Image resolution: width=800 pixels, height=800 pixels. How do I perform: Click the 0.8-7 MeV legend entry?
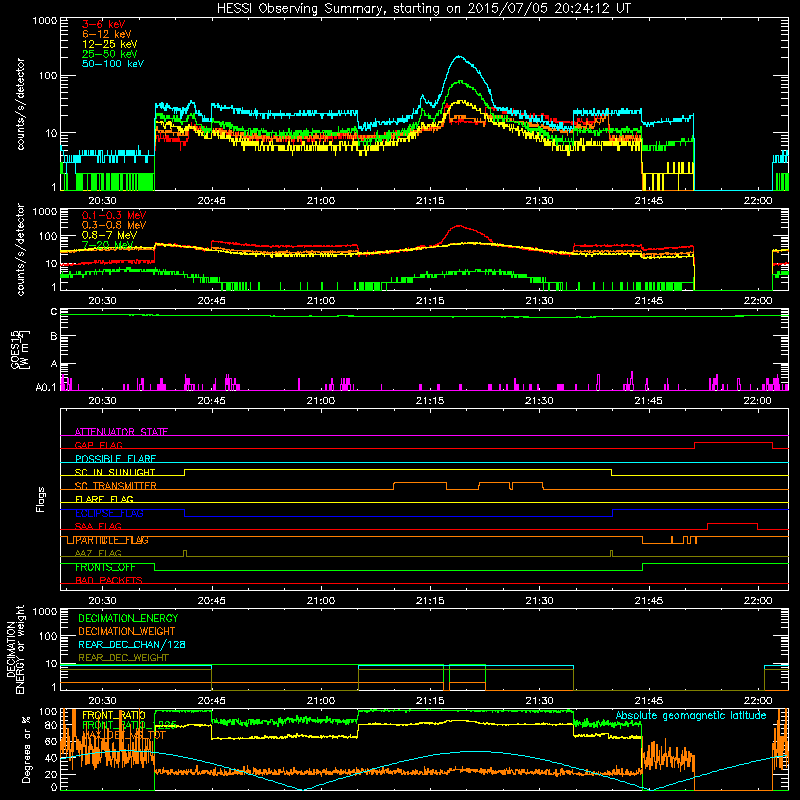coord(109,235)
